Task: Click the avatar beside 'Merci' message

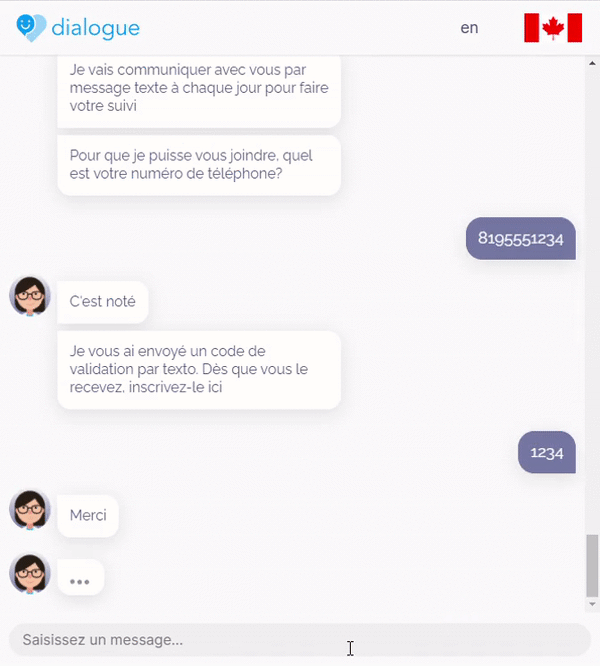Action: coord(30,510)
